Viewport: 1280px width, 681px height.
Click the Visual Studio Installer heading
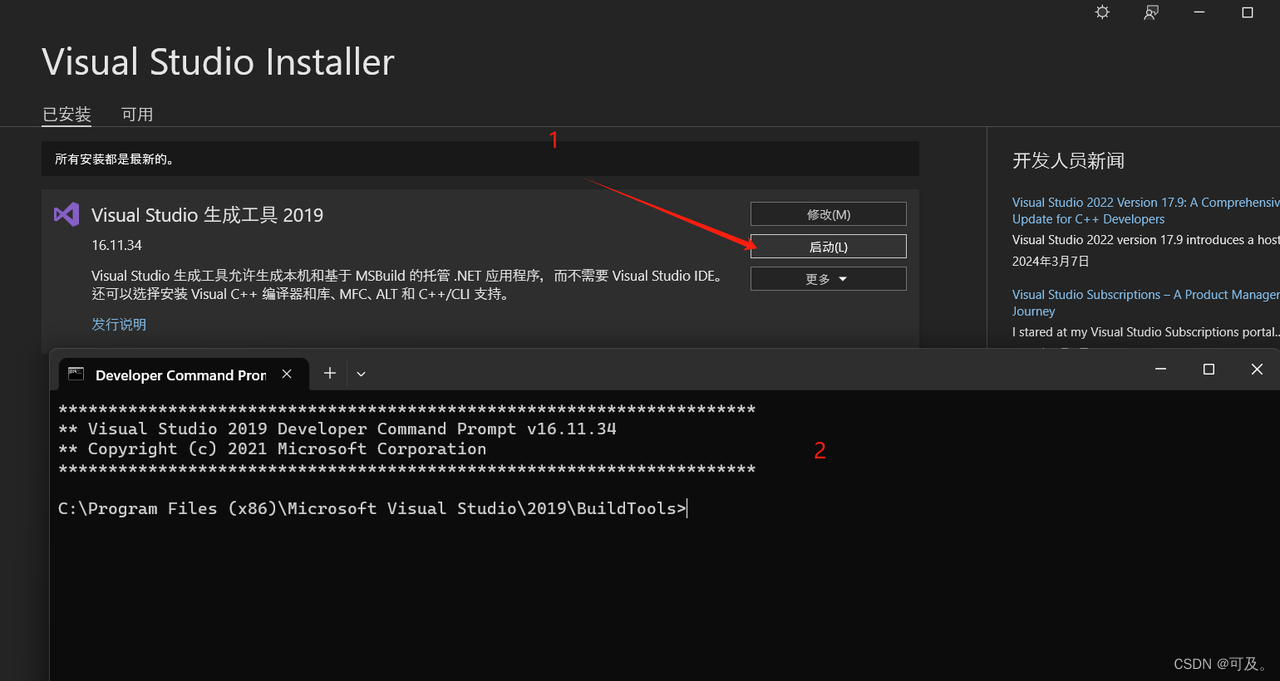tap(218, 62)
